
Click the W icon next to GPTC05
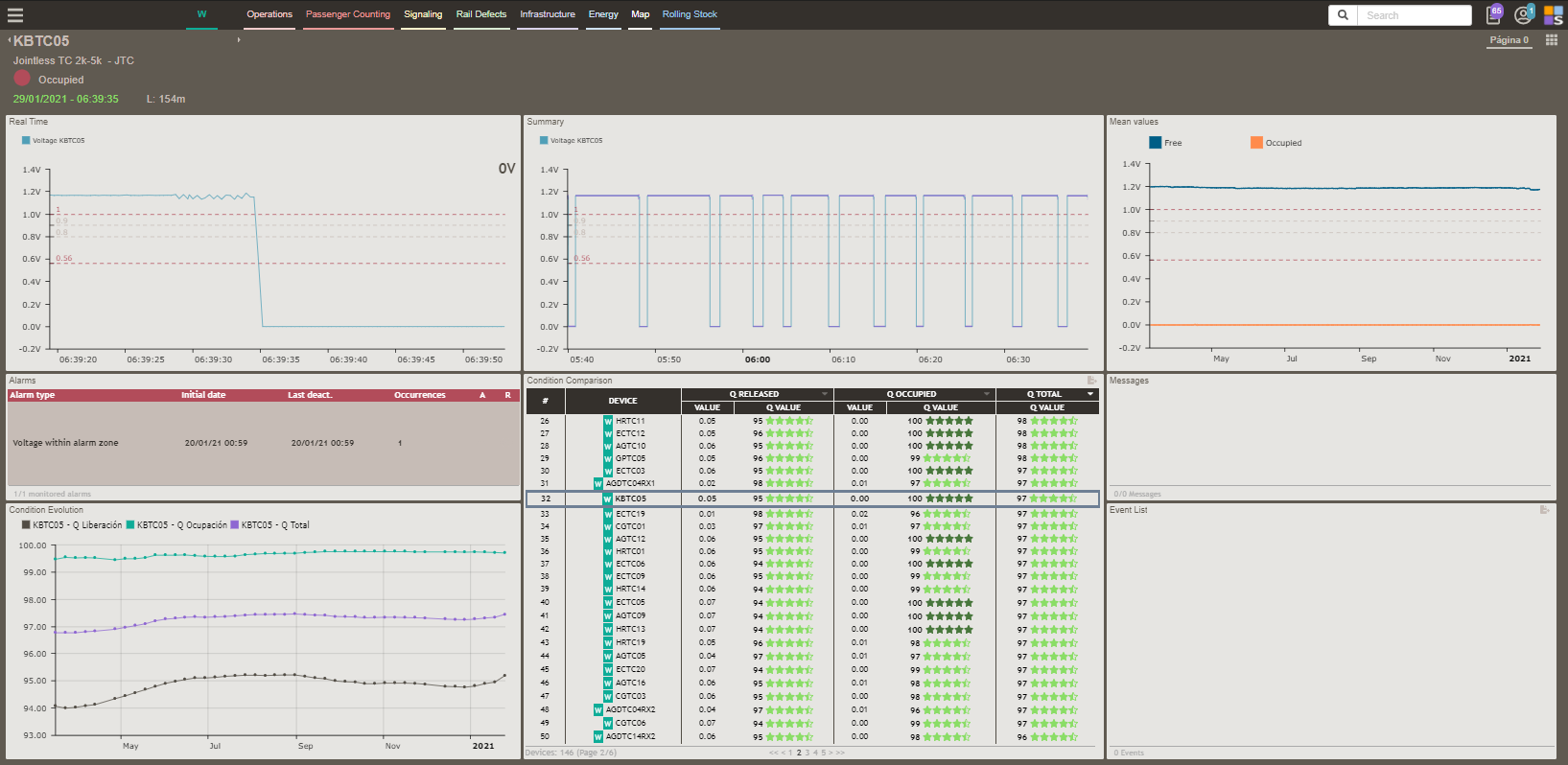click(608, 458)
